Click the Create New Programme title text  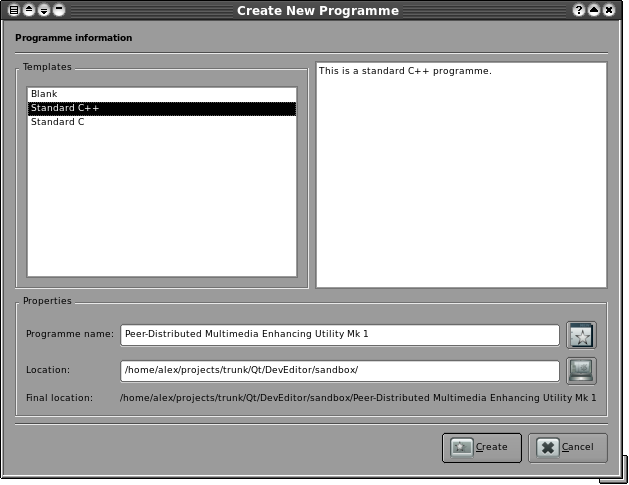(x=317, y=11)
